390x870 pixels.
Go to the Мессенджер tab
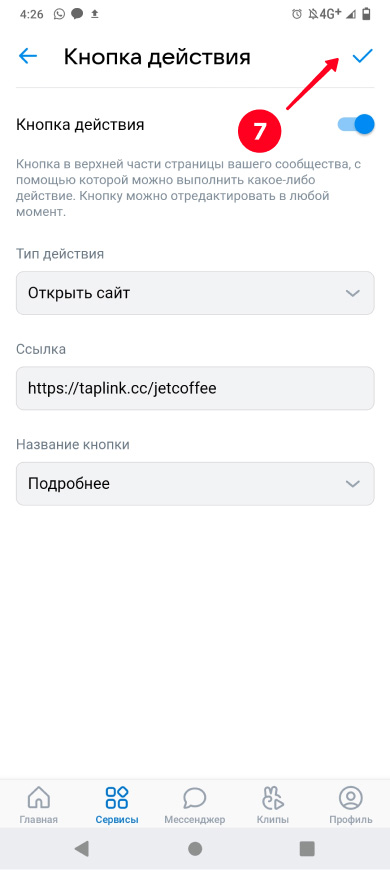tap(195, 804)
